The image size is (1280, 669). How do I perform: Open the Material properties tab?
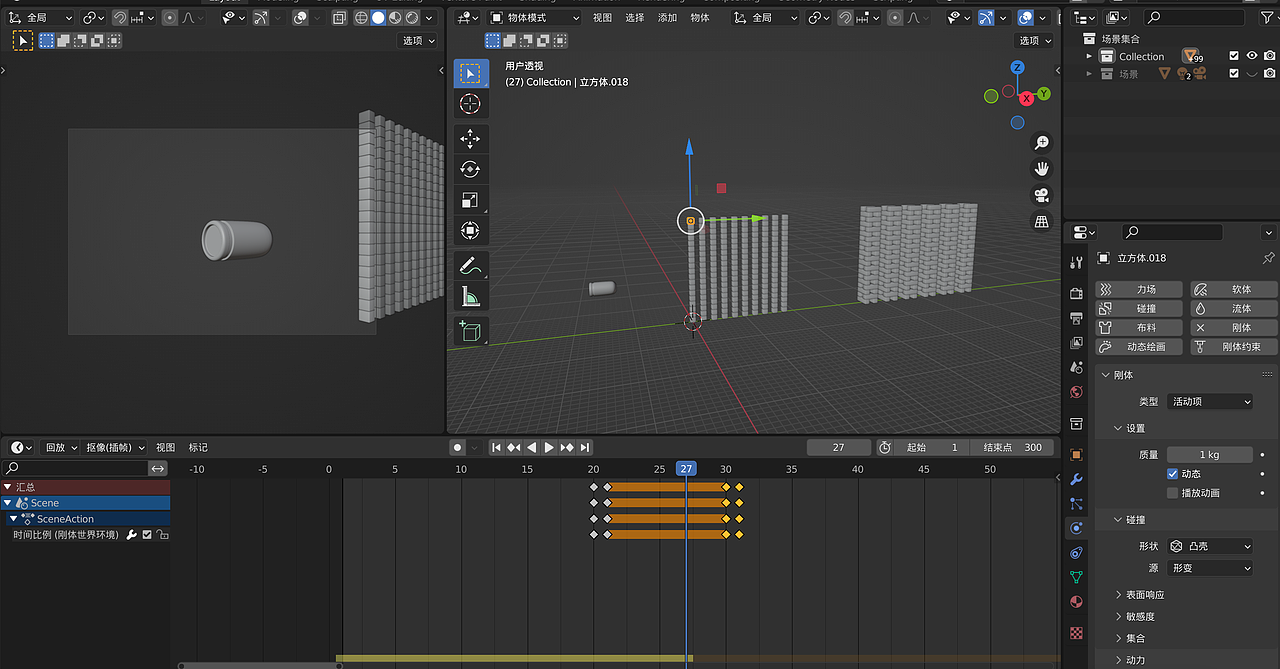coord(1076,602)
